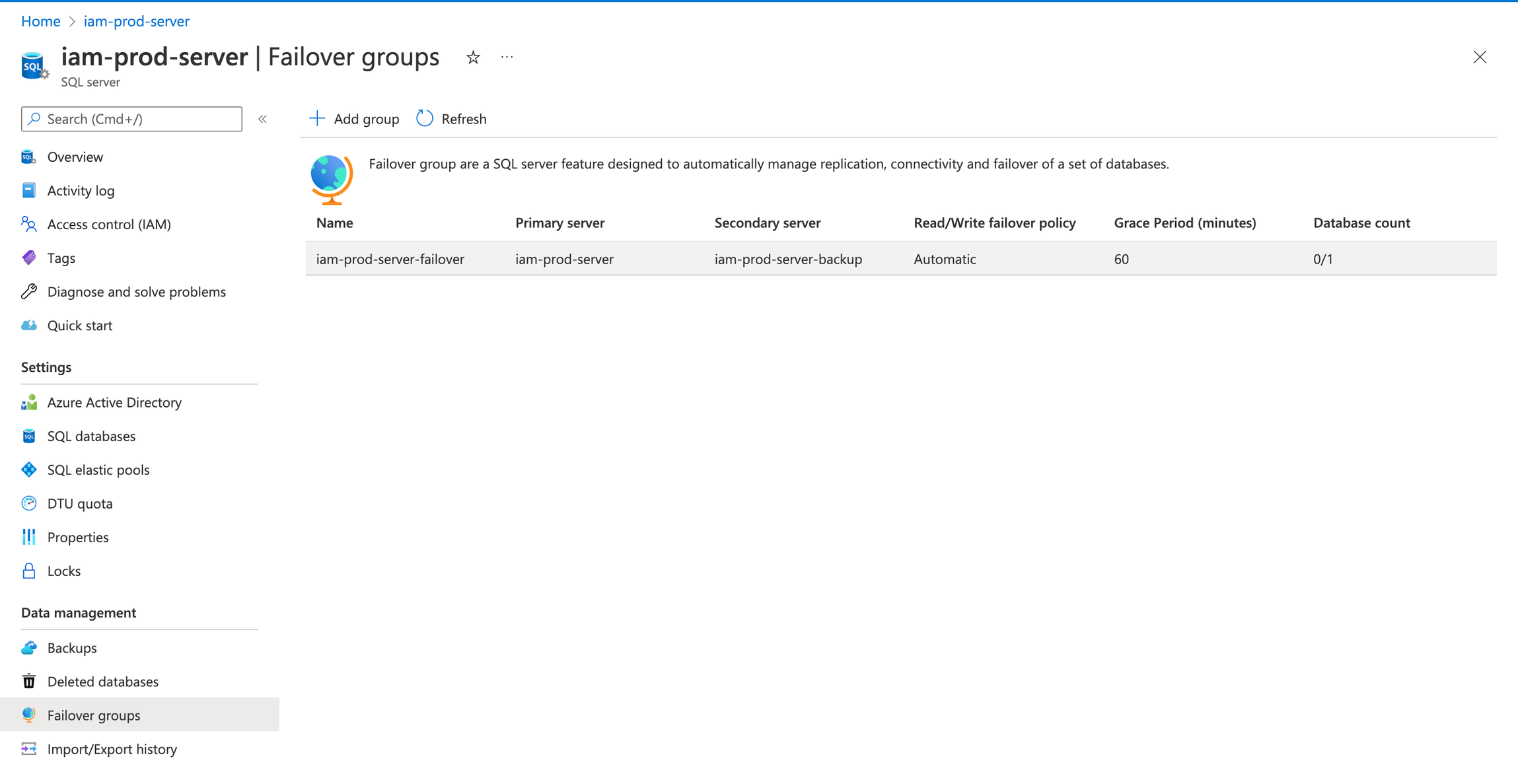Click the Properties bars icon
Viewport: 1518px width, 784px height.
(28, 537)
